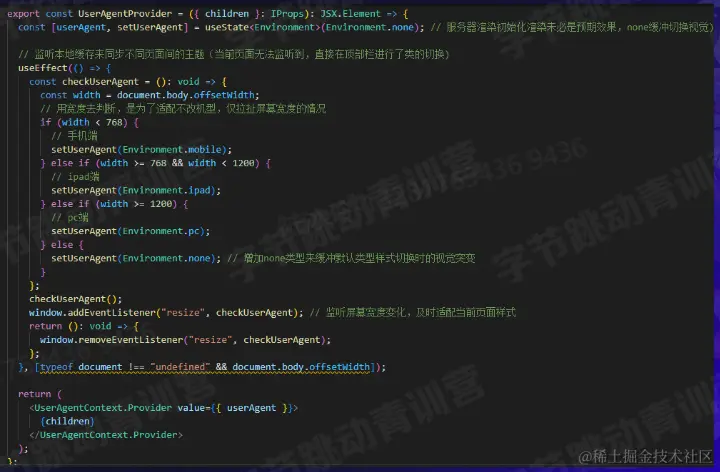Click the 'export' keyword
The width and height of the screenshot is (720, 472).
[x=23, y=14]
